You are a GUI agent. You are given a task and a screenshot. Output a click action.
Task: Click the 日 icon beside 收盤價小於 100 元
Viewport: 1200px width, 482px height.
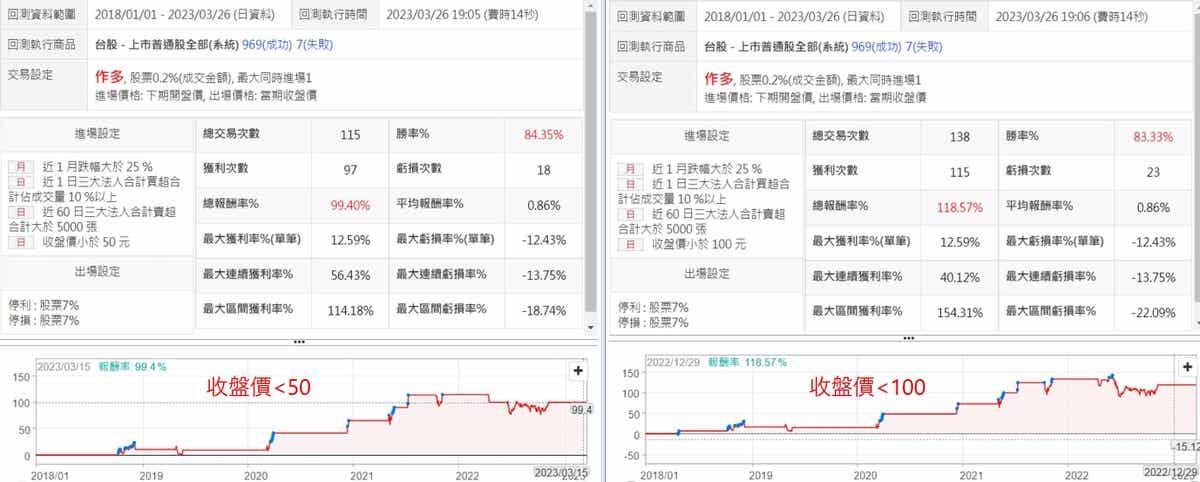click(x=629, y=243)
